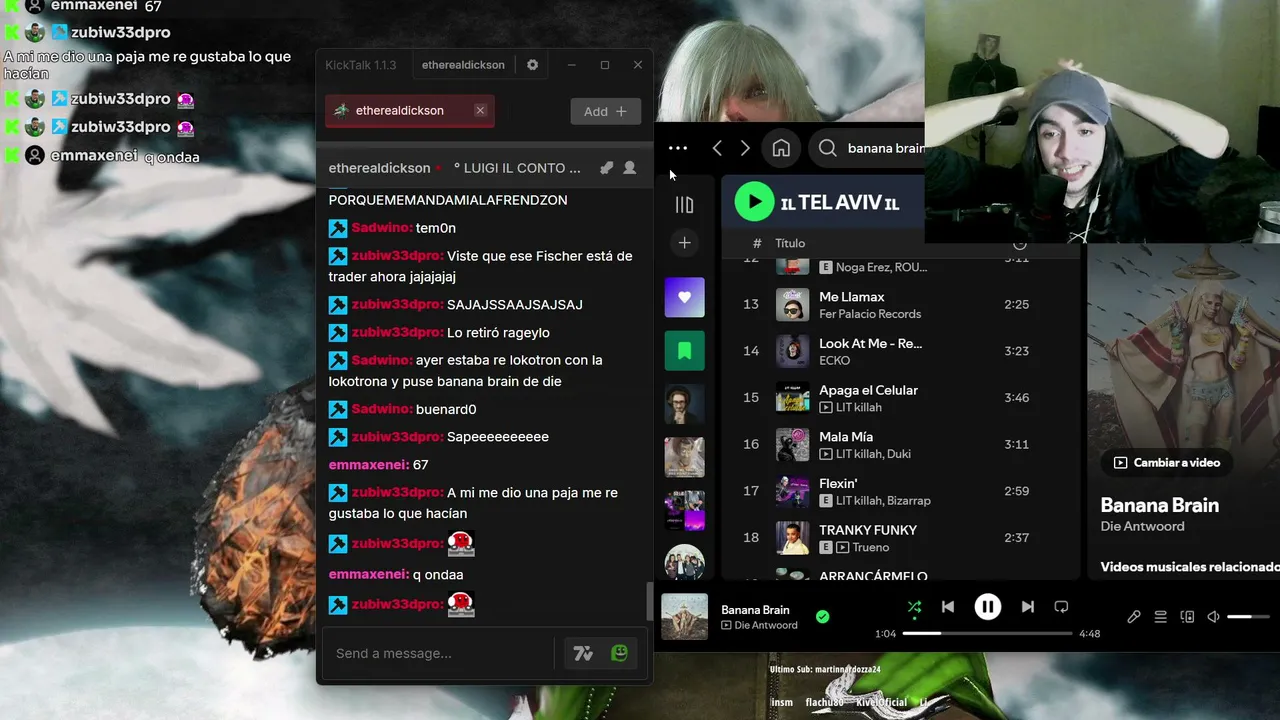Pause the current song
This screenshot has height=720, width=1280.
(987, 607)
